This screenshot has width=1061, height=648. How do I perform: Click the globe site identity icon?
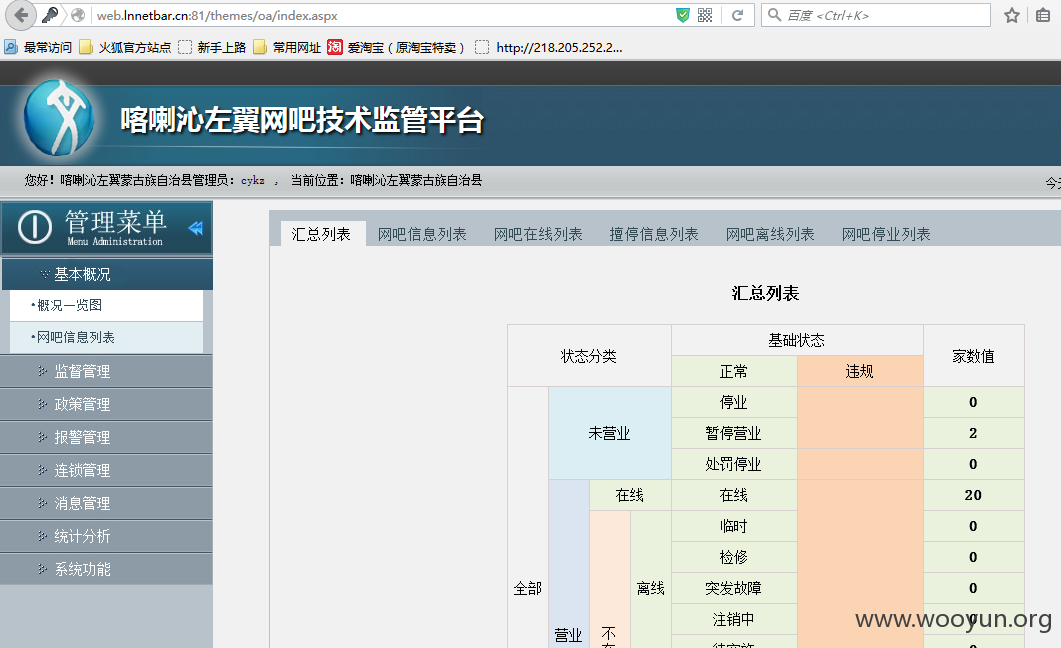[x=78, y=15]
